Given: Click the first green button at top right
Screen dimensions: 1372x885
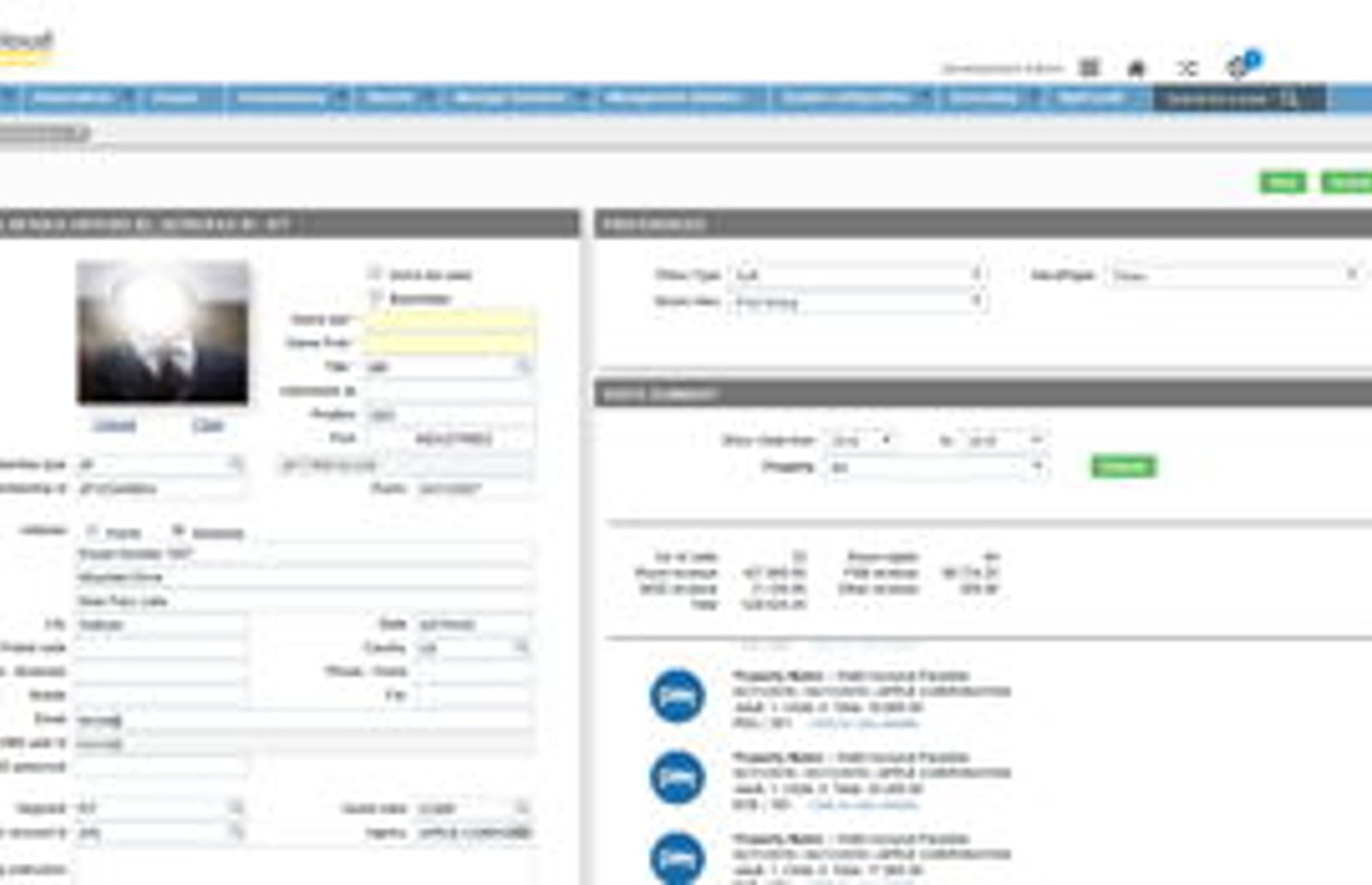Looking at the screenshot, I should tap(1282, 182).
